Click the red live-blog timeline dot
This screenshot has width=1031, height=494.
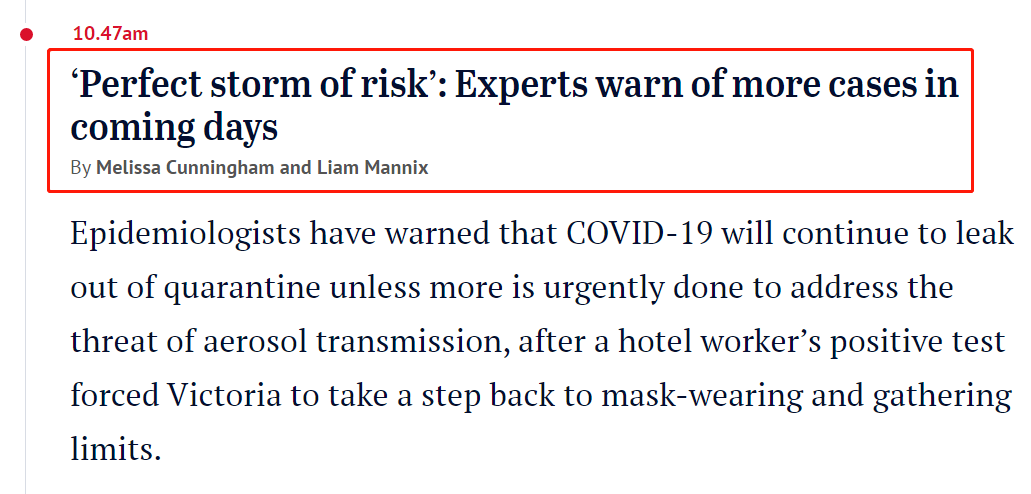pos(26,34)
